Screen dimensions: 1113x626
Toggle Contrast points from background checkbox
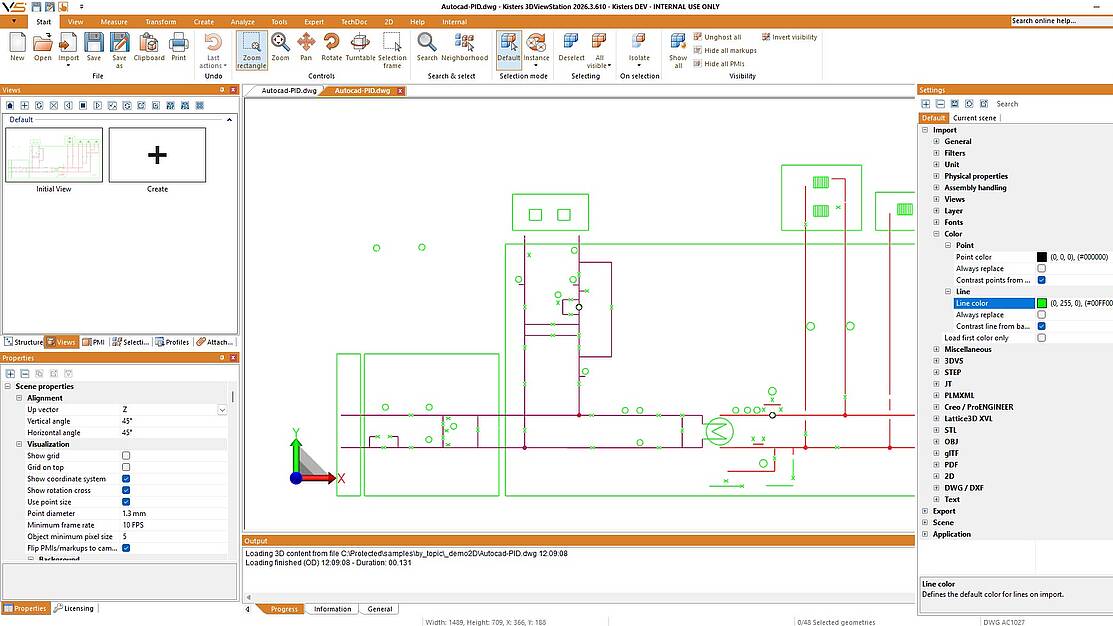tap(1041, 280)
